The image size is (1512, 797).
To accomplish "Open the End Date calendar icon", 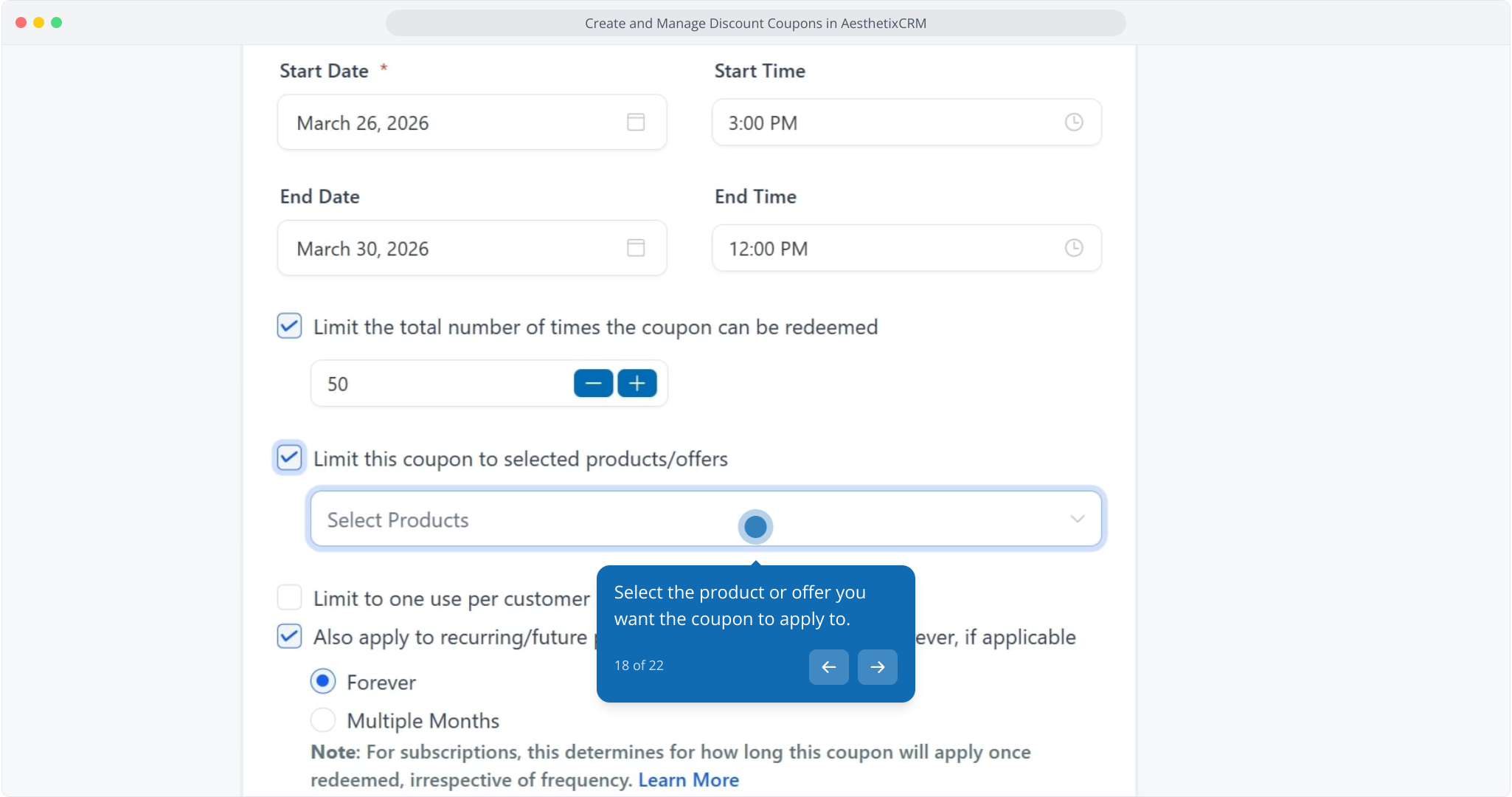I will 635,248.
